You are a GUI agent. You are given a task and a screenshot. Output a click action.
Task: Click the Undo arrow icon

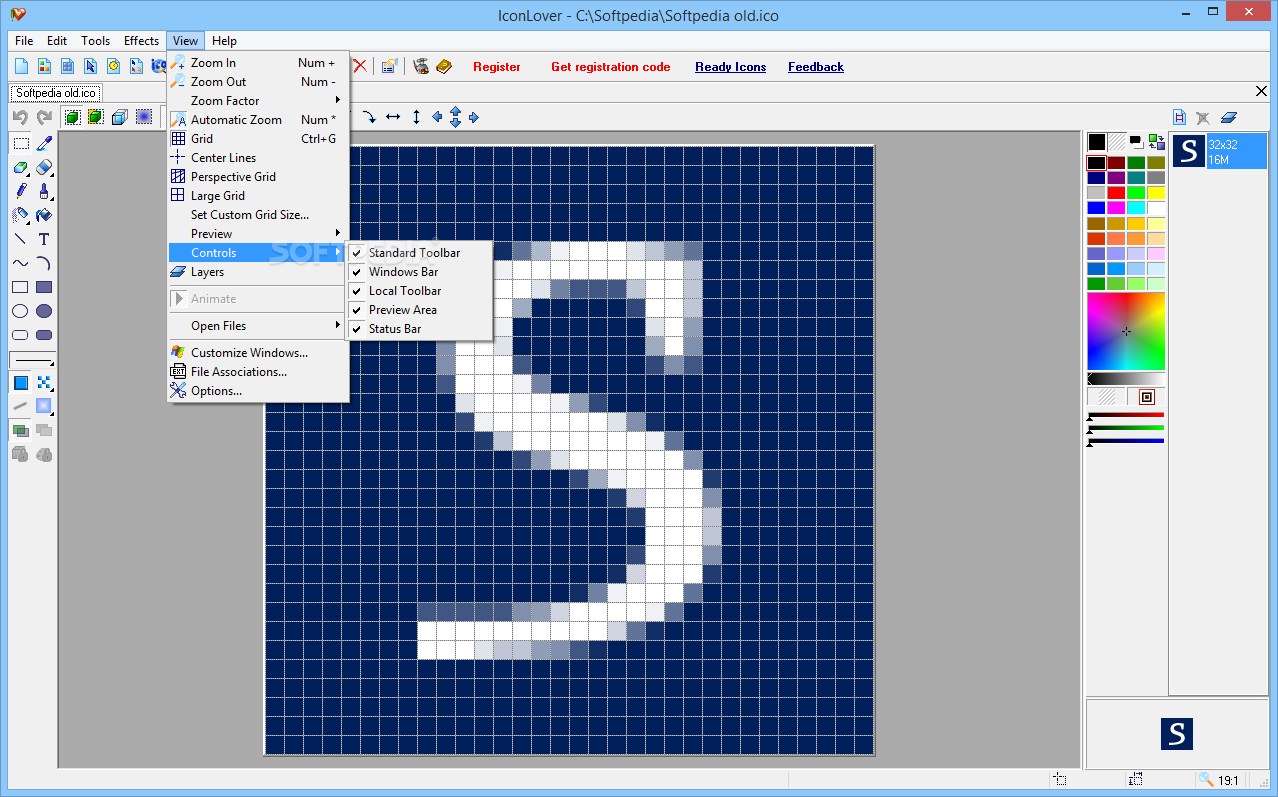20,117
